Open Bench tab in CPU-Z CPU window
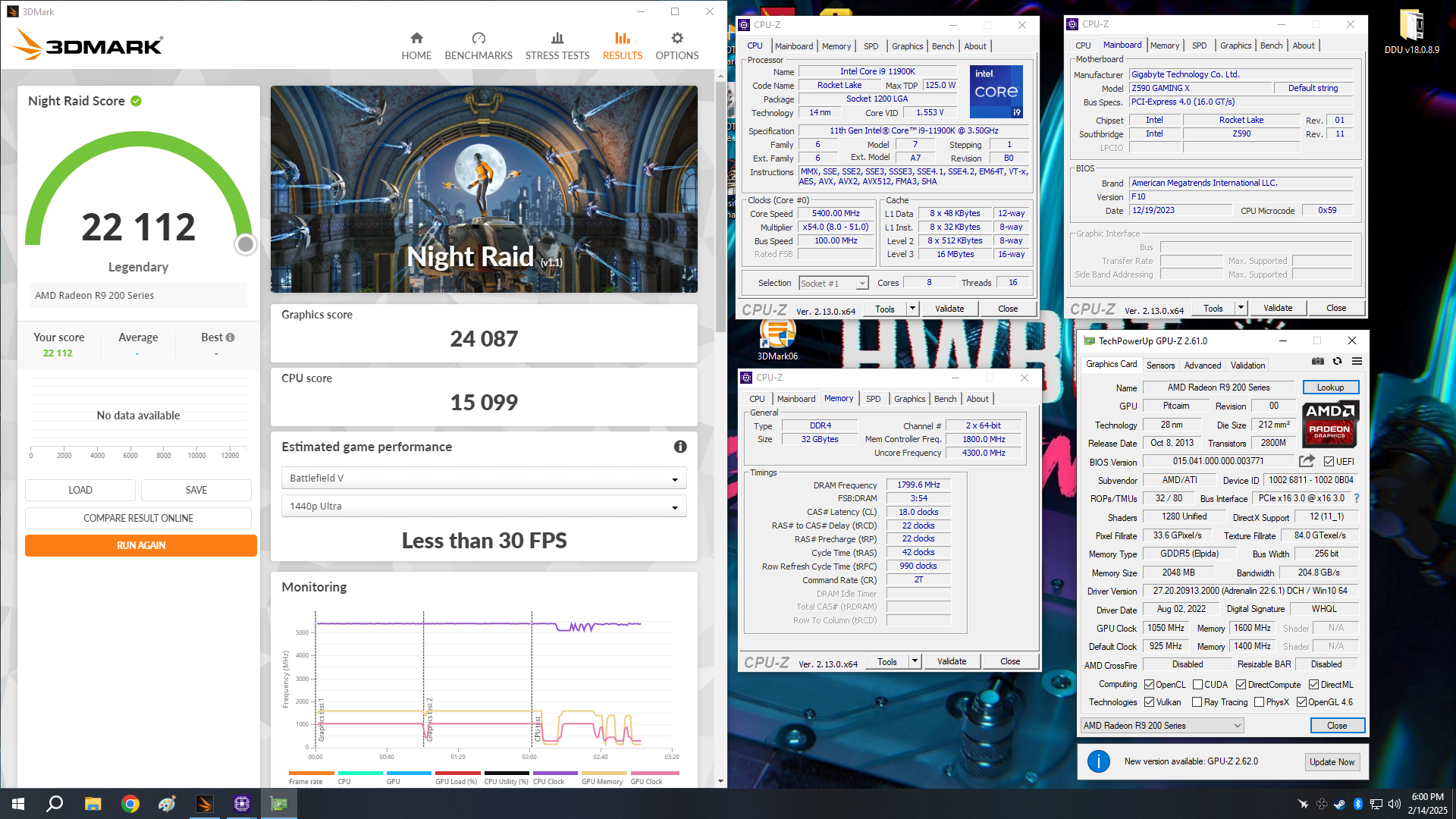 [x=943, y=46]
